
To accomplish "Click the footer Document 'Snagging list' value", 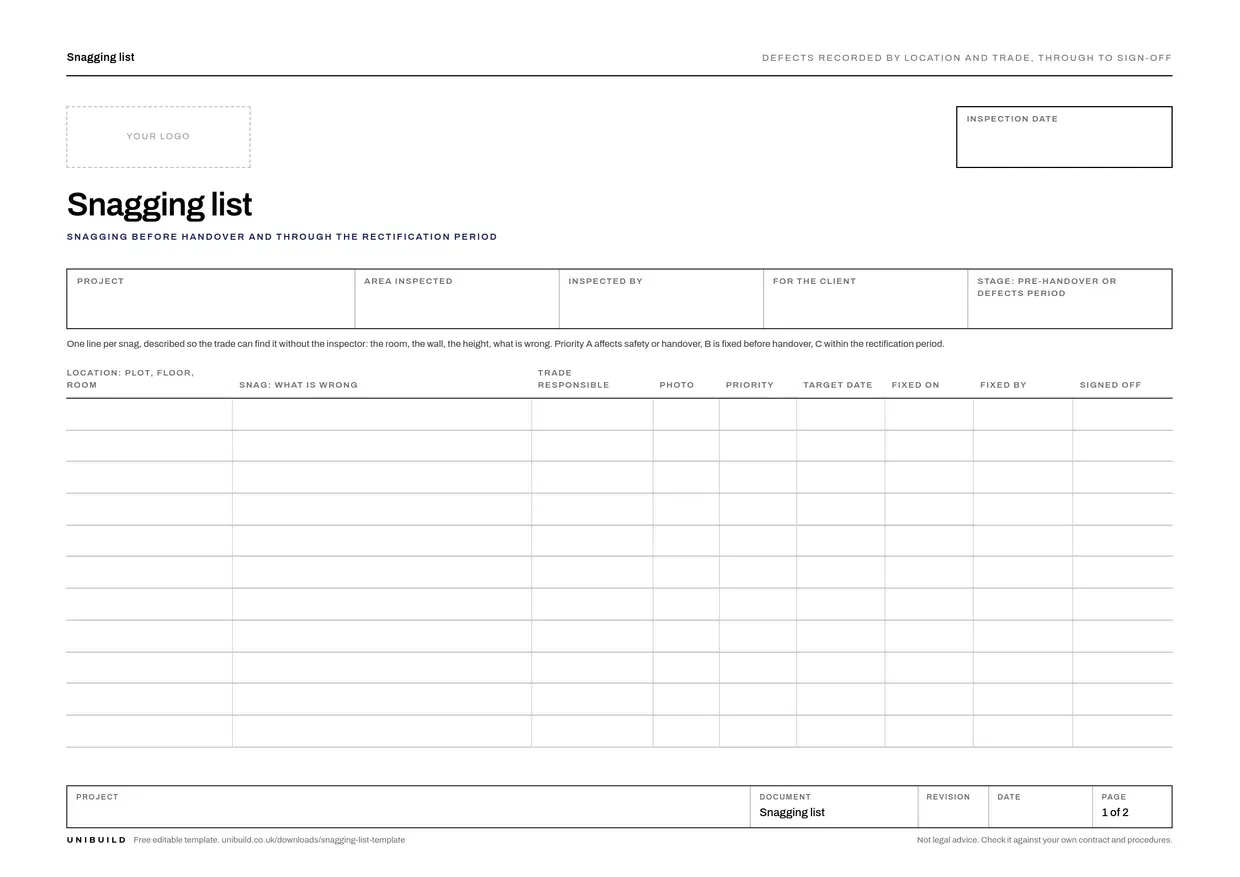I will click(792, 813).
